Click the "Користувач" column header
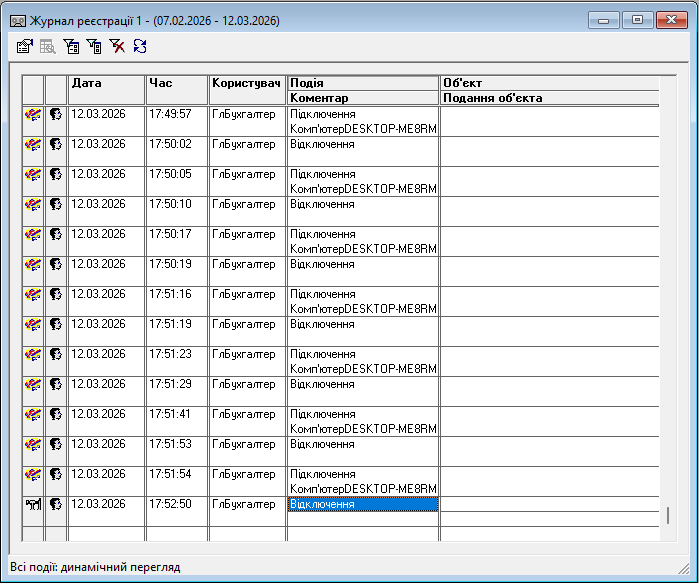 247,83
